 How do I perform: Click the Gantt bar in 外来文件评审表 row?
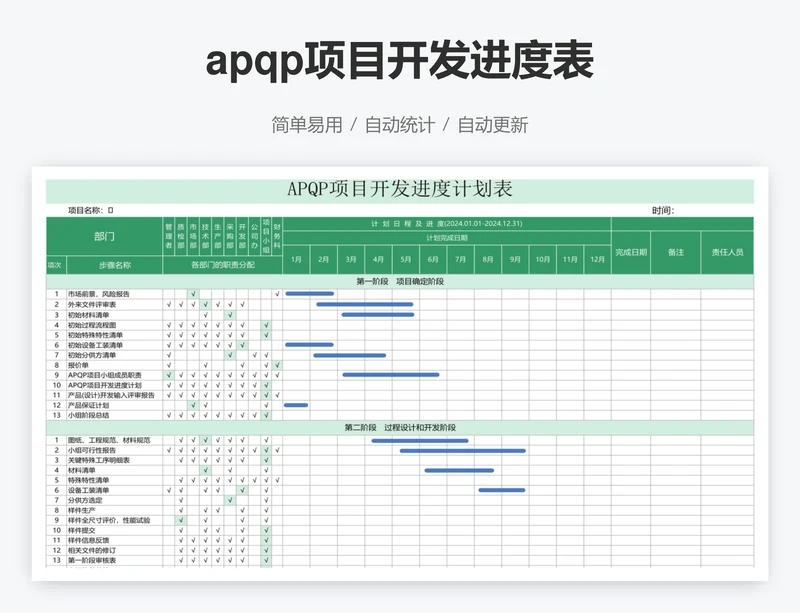click(x=365, y=304)
